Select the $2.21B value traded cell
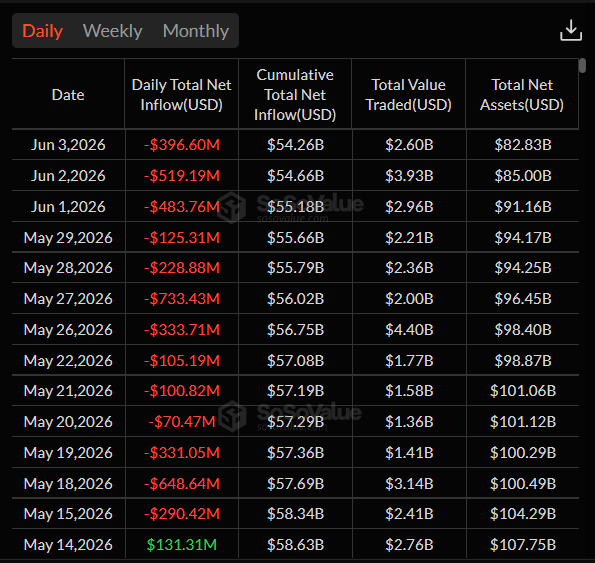This screenshot has width=595, height=563. pos(409,238)
